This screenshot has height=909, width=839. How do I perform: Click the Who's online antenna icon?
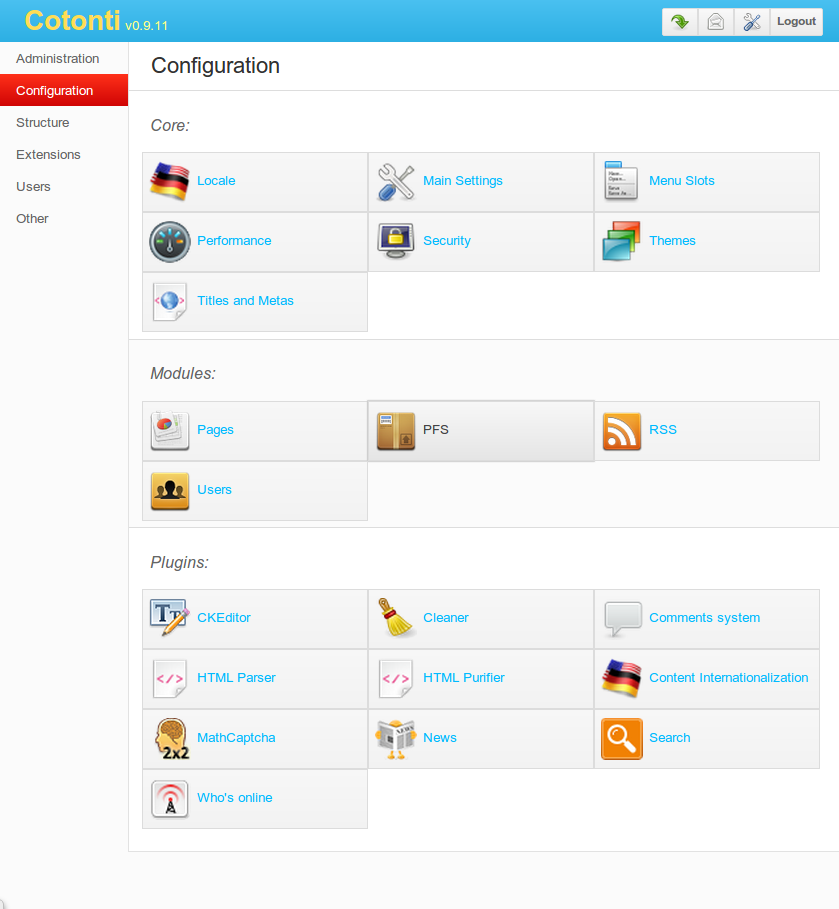pos(170,799)
